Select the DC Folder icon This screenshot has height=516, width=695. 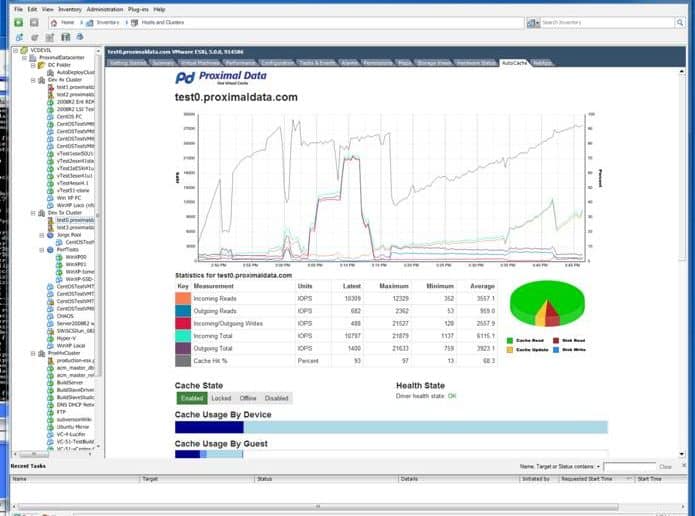[41, 65]
